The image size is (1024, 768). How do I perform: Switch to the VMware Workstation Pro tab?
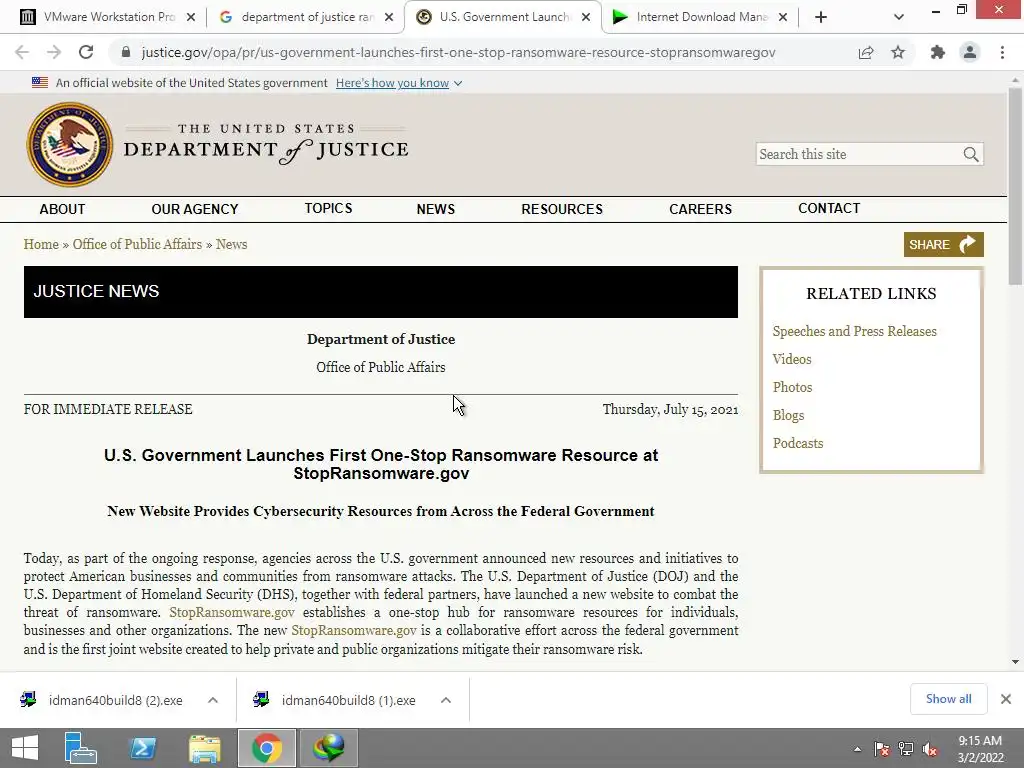[106, 18]
